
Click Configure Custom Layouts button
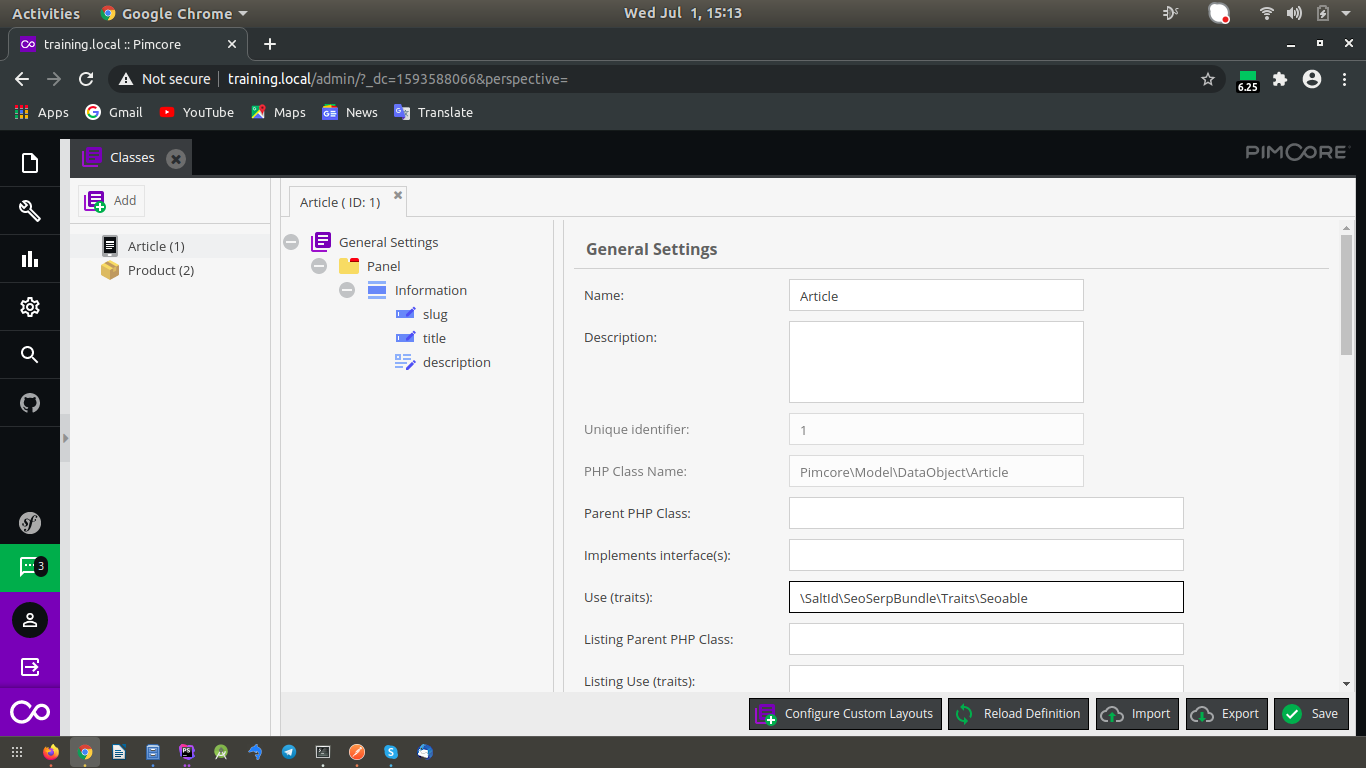845,714
